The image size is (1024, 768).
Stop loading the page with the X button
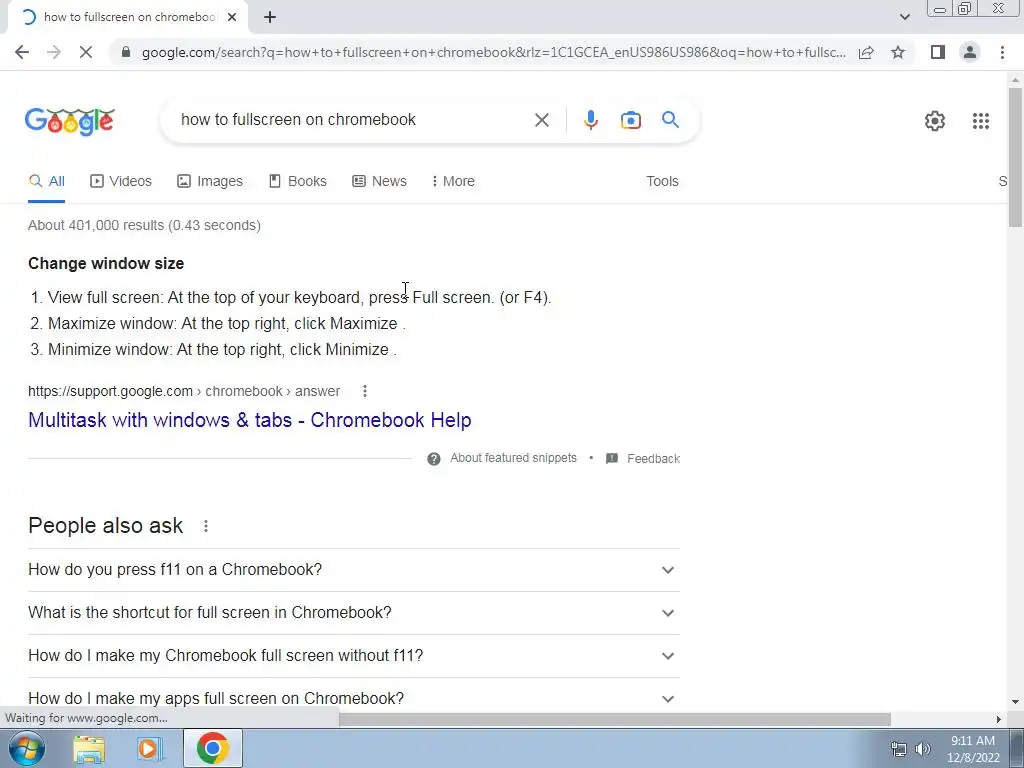[x=86, y=52]
